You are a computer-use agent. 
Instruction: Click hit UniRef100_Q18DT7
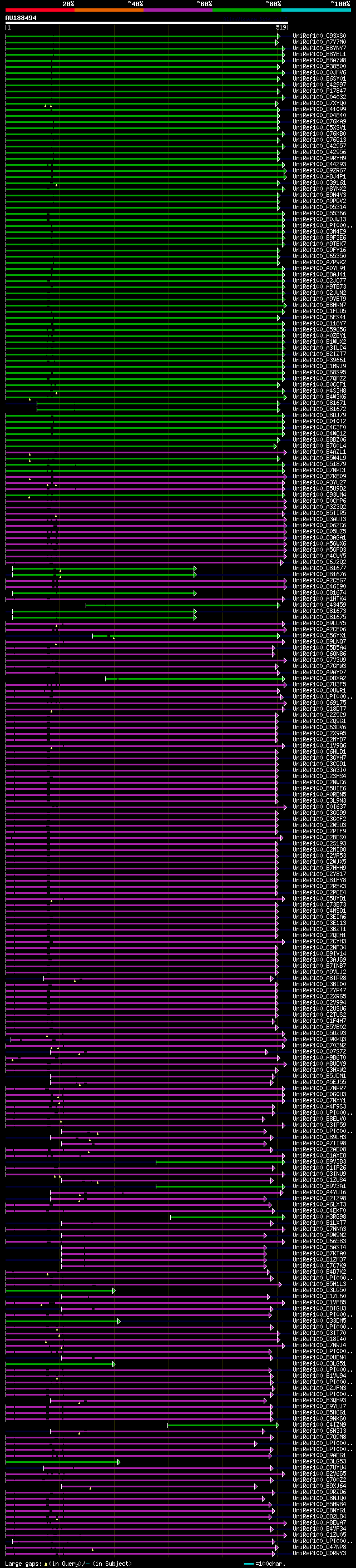point(319,709)
